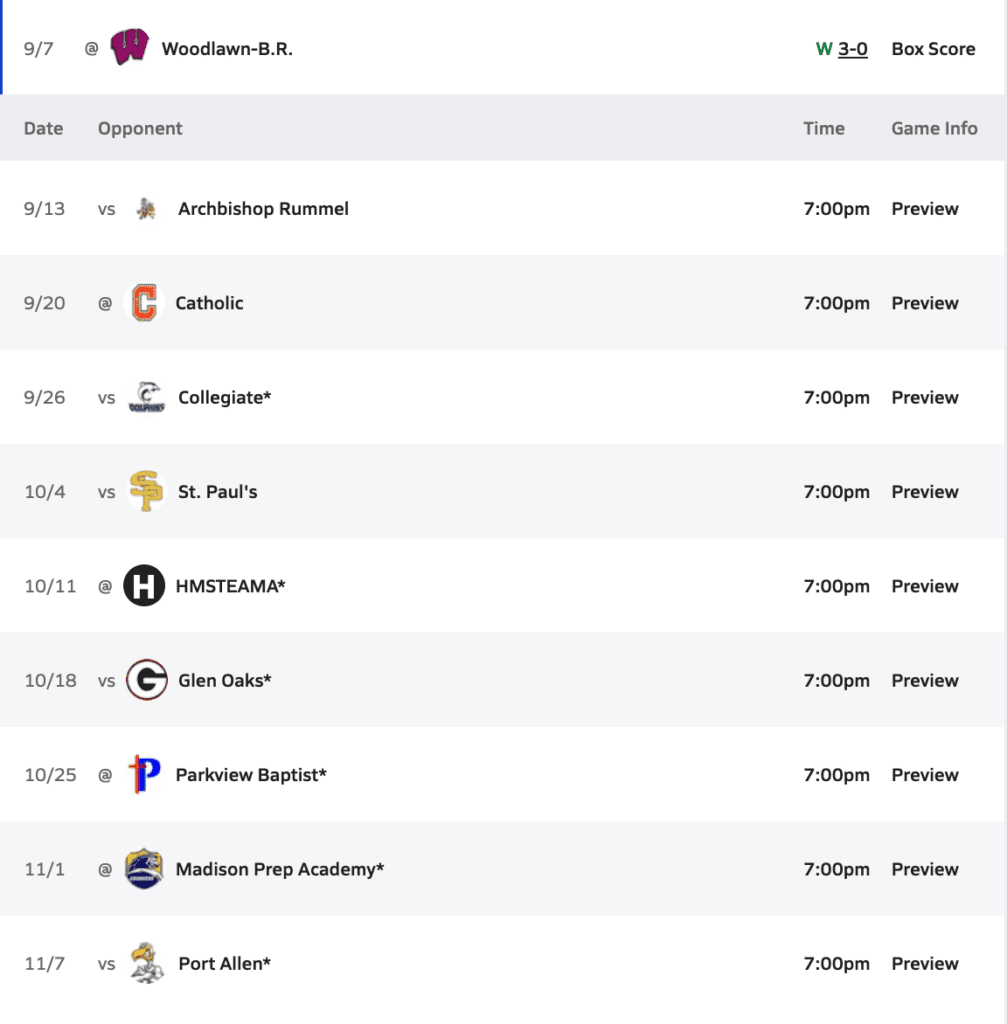Screen dimensions: 1007x1024
Task: Click the Catholic orange C logo
Action: click(144, 303)
